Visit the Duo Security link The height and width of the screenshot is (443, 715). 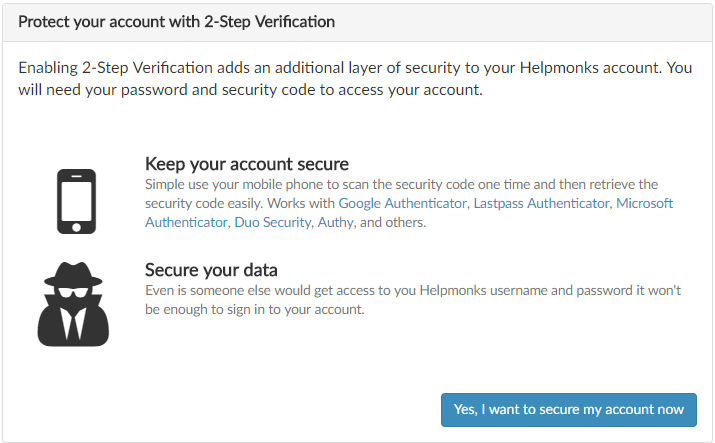(x=271, y=222)
